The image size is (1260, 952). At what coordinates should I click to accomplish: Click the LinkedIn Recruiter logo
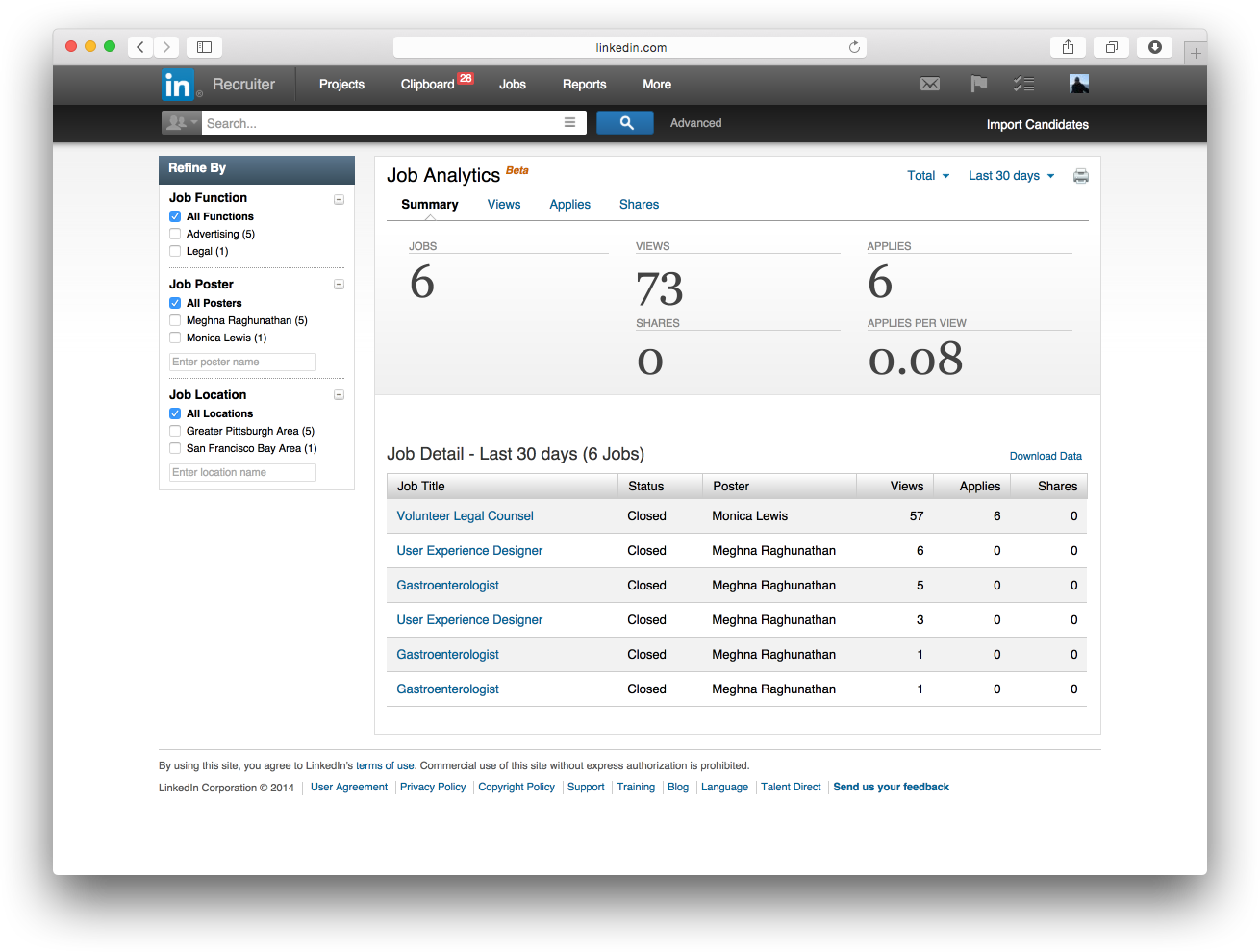point(217,85)
